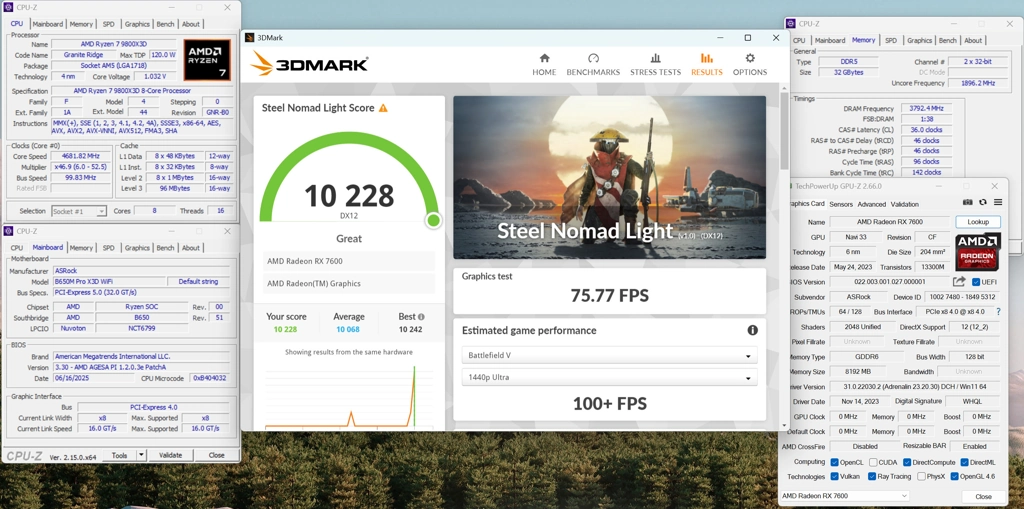Click the Tools button in CPU-Z
Screen dimensions: 1024x509
tap(120, 455)
